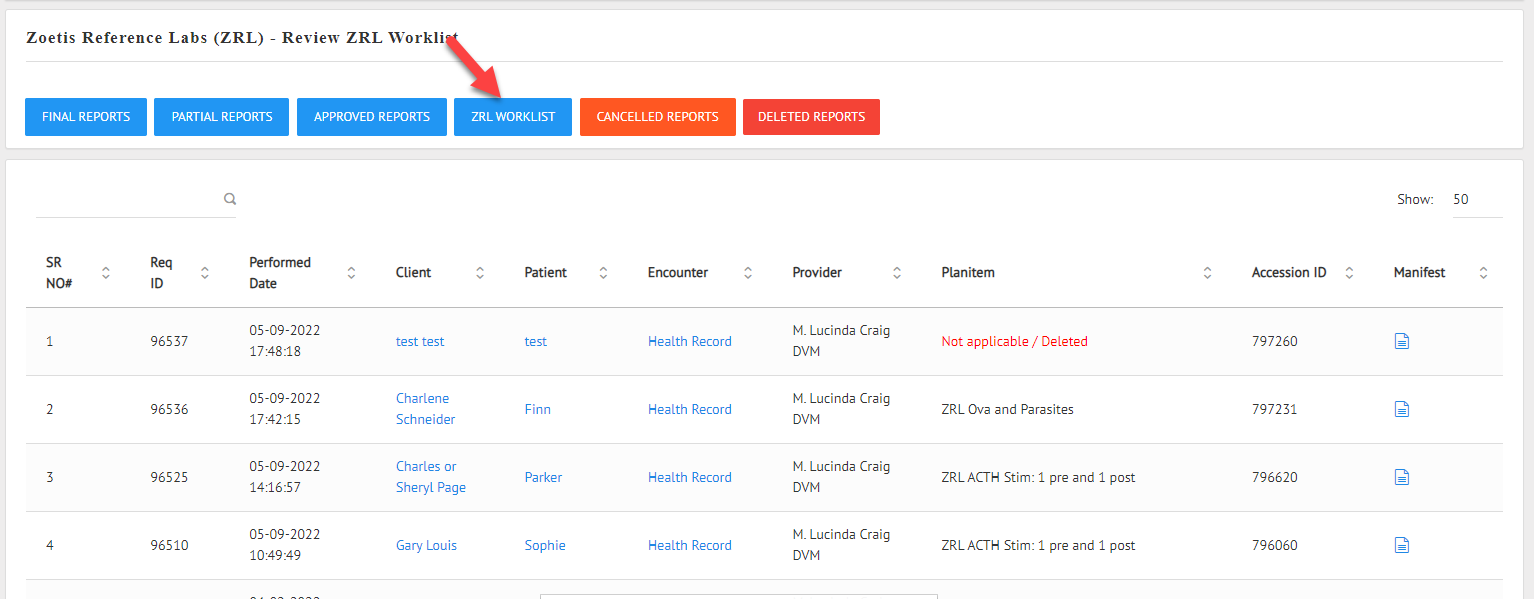Click Req ID 96536 cell
Viewport: 1534px width, 599px height.
click(x=169, y=409)
